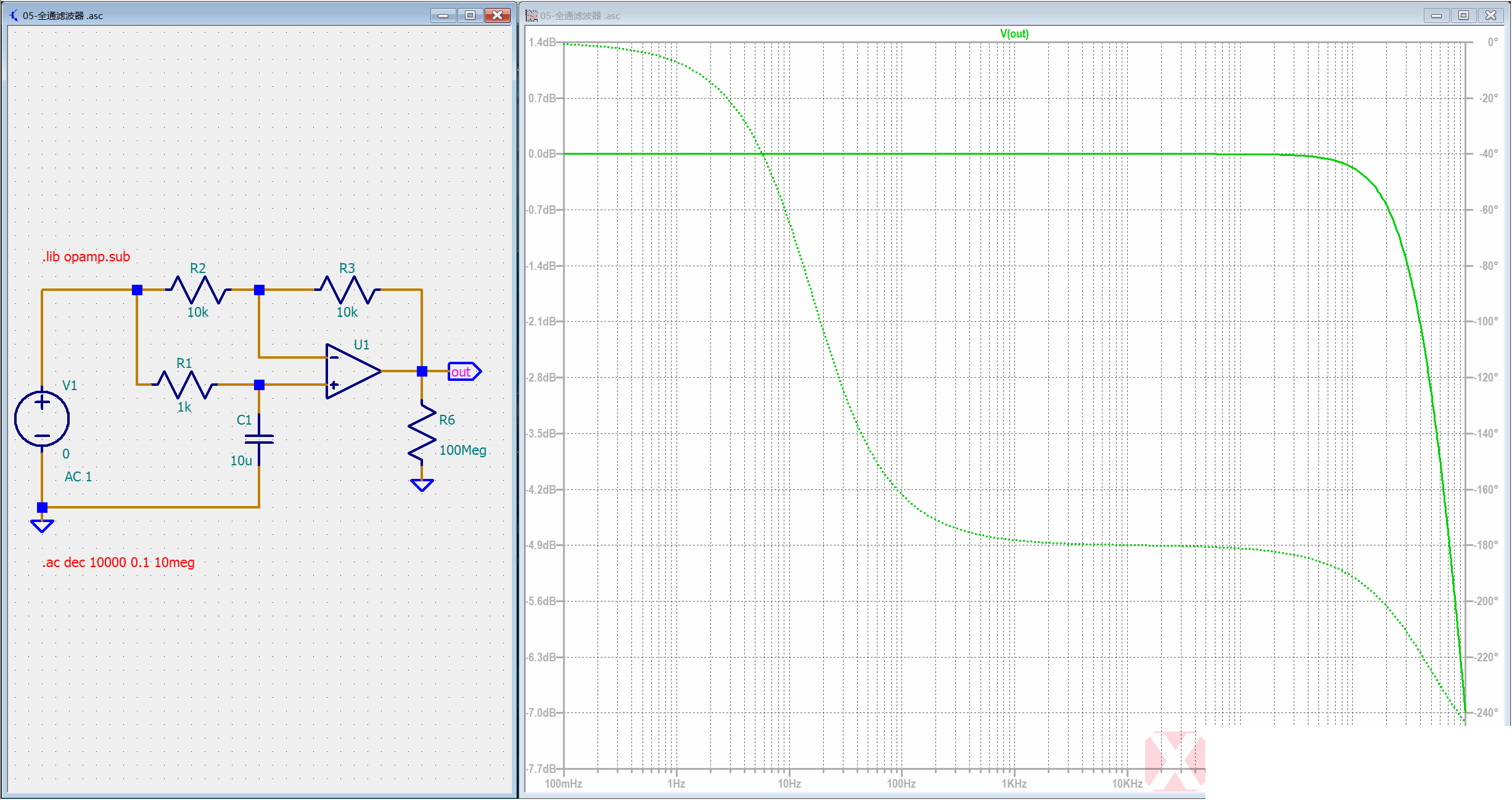Click the -7.7dB magnitude axis label
1512x800 pixels.
541,769
